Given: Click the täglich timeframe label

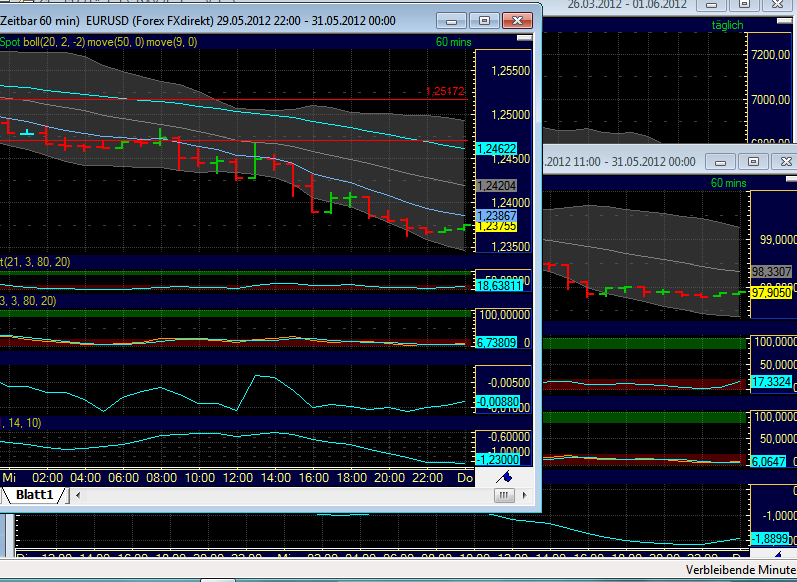Looking at the screenshot, I should [727, 25].
